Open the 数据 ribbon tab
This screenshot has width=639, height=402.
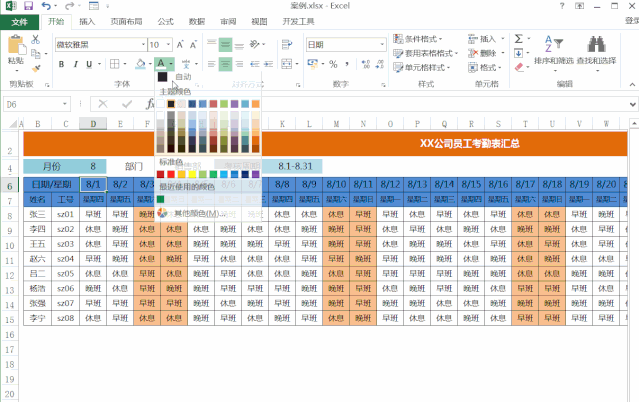tap(196, 22)
